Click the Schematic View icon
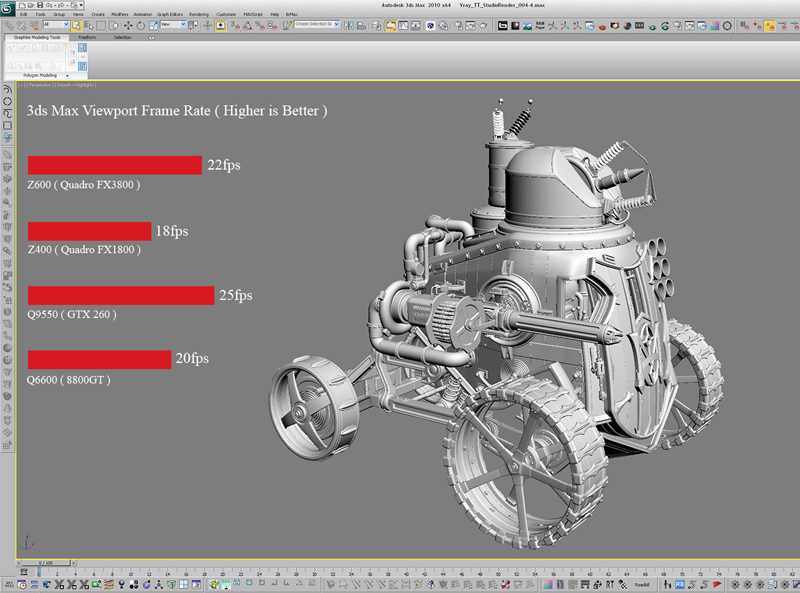Screen dimensions: 800x593 (416, 25)
